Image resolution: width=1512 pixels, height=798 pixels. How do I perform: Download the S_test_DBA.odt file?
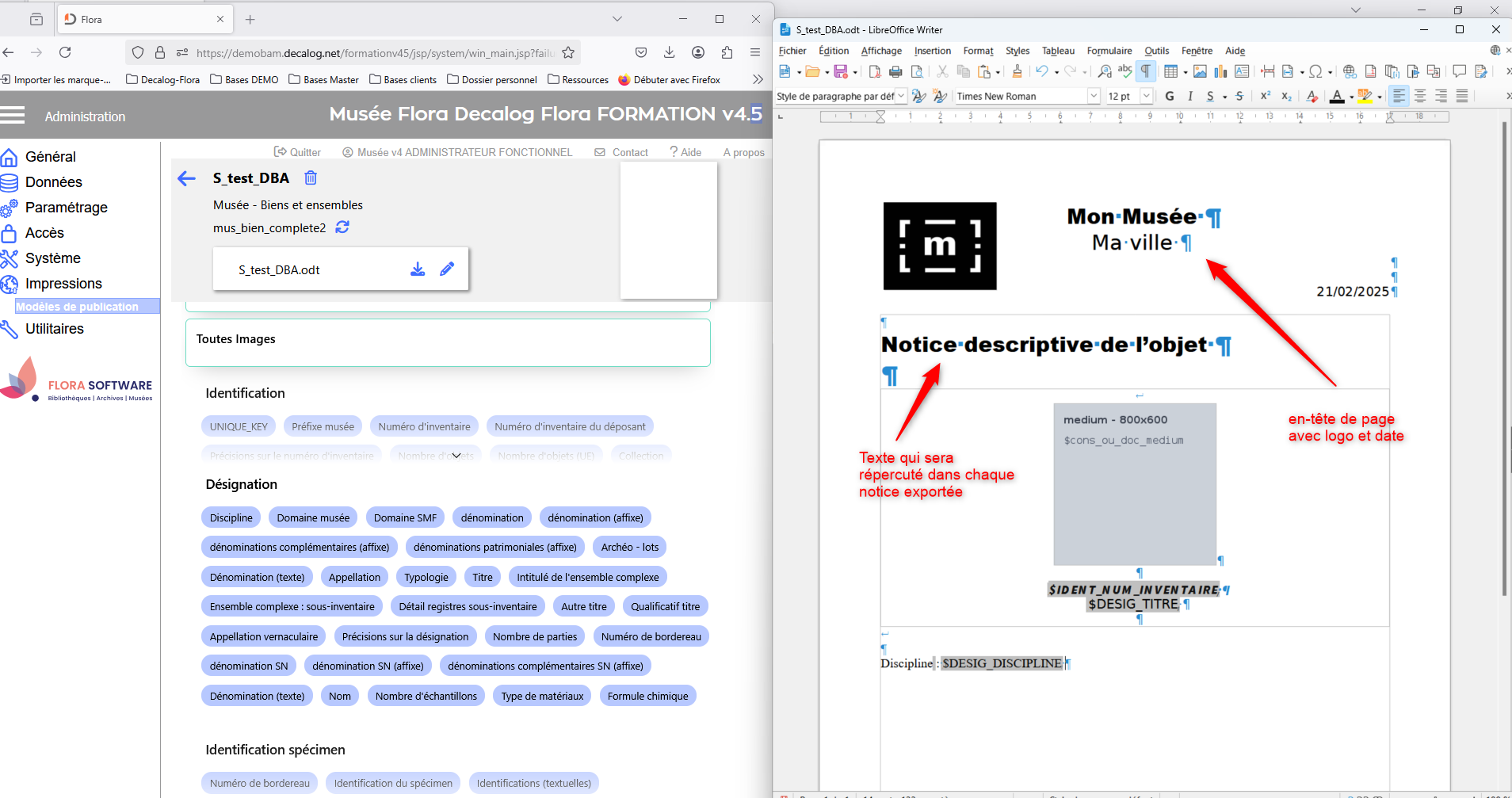418,269
